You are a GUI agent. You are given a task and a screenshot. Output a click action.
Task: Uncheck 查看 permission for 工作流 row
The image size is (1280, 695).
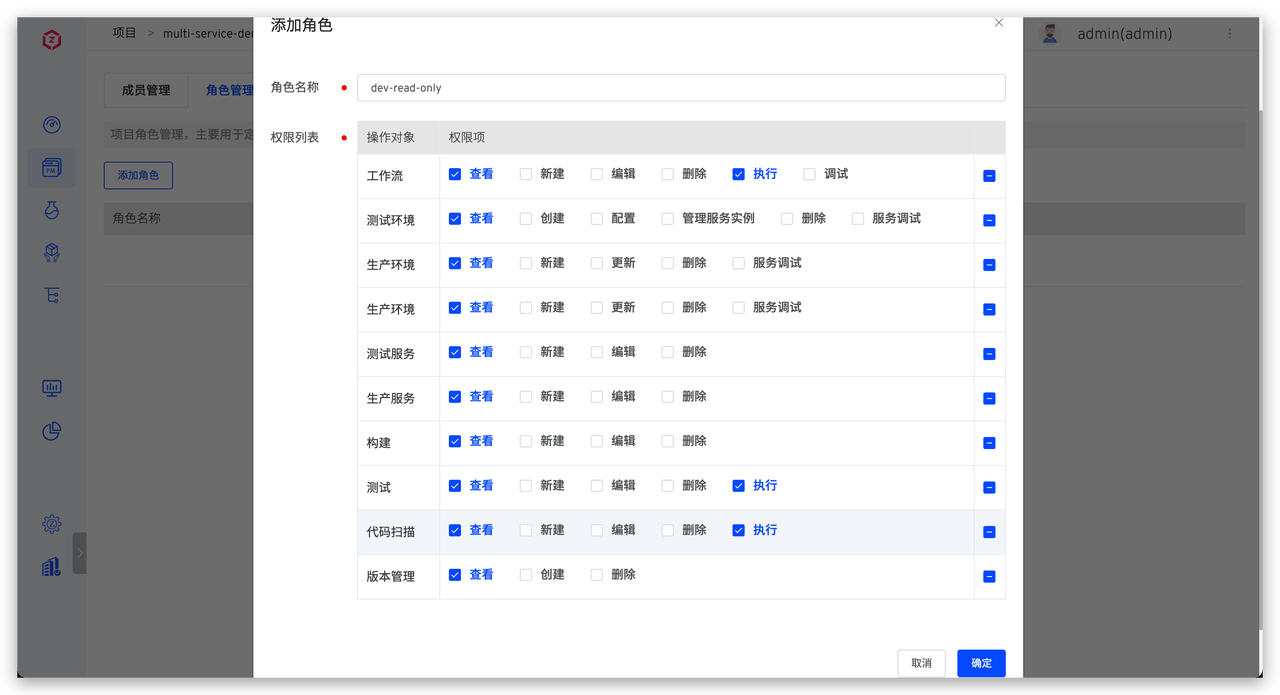454,173
